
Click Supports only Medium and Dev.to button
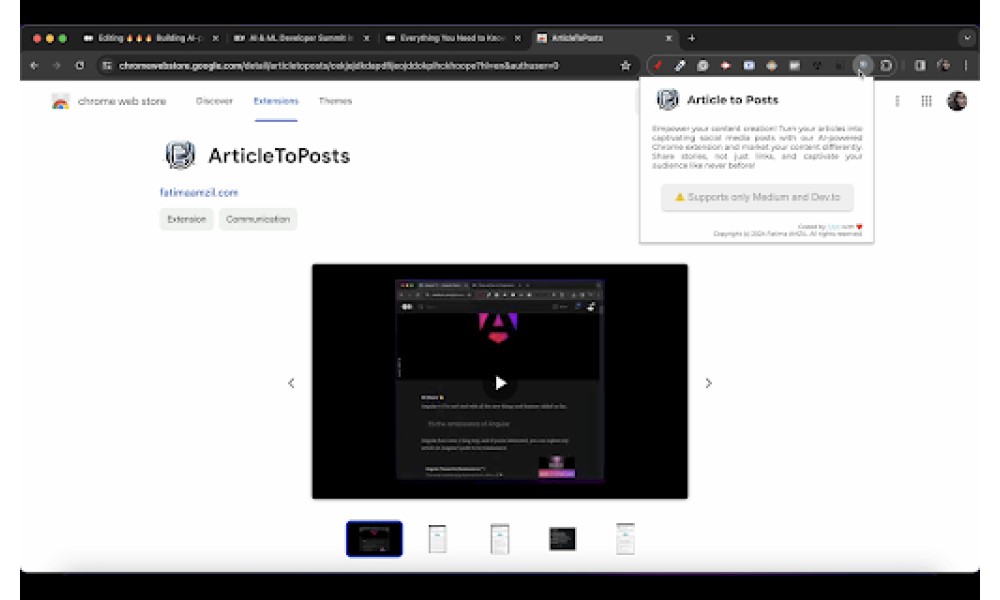[757, 197]
